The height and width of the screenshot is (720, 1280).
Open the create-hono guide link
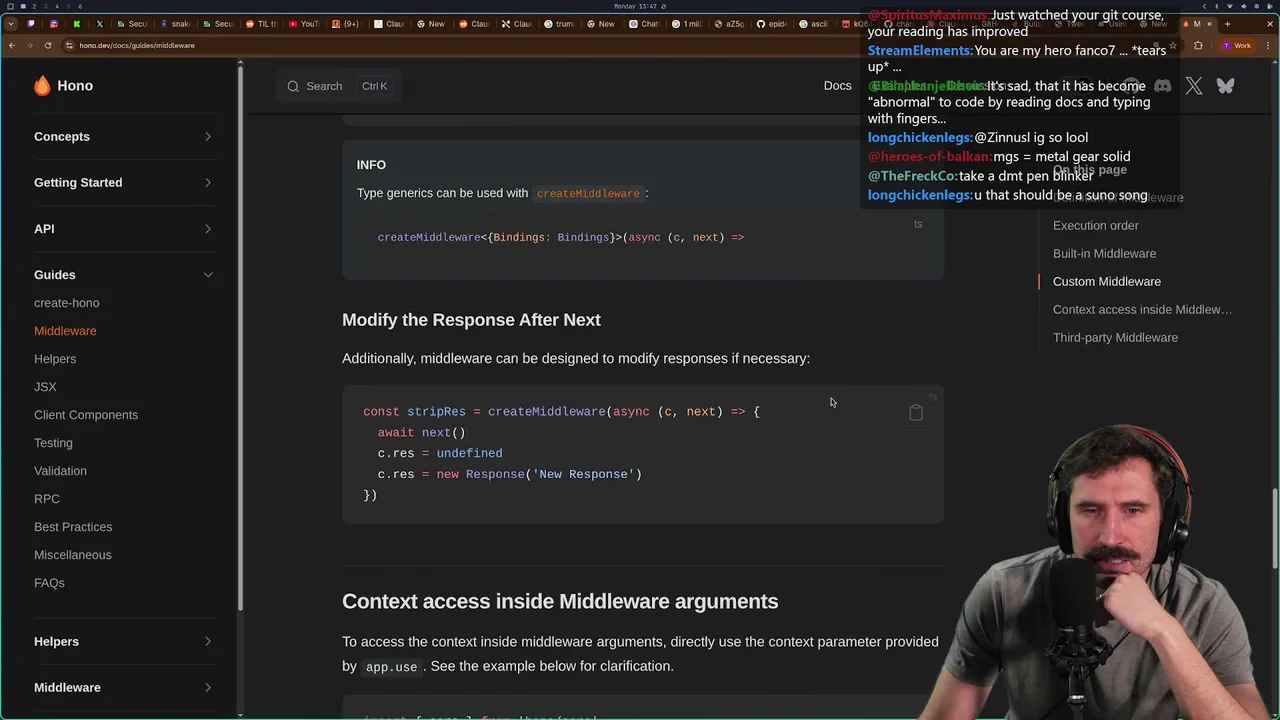click(x=67, y=303)
